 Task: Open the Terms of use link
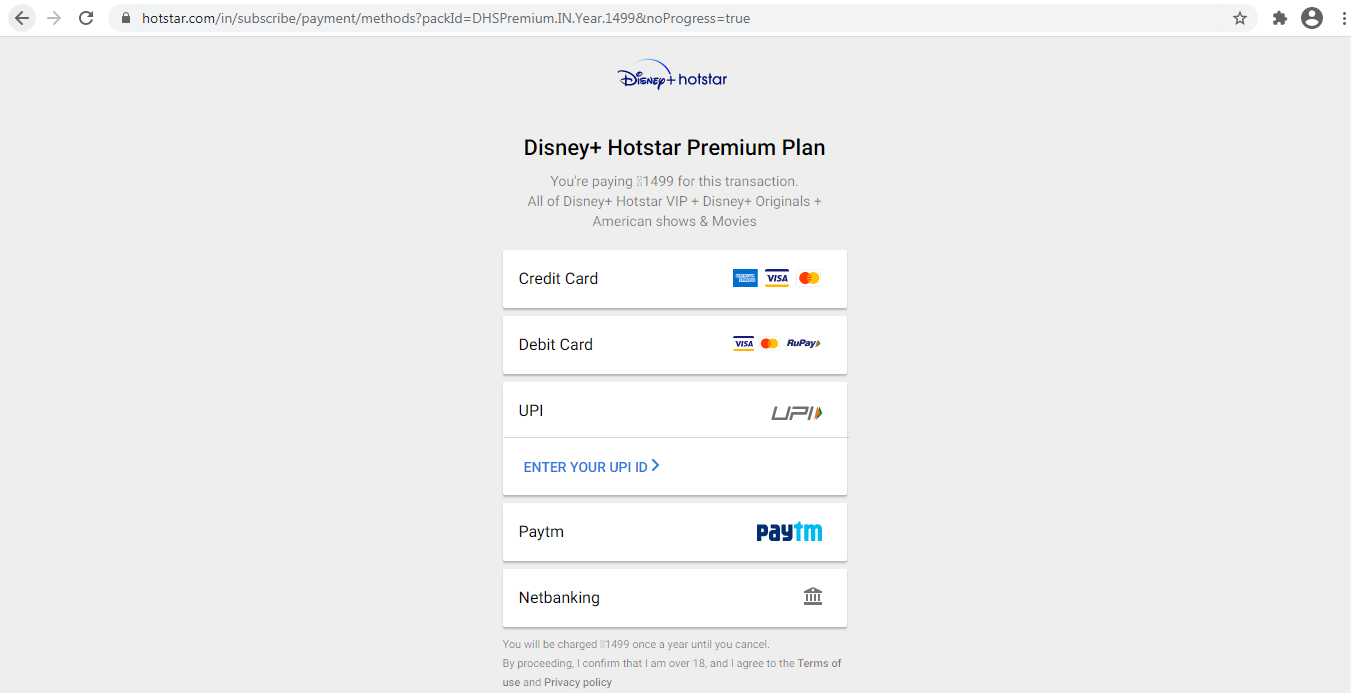(x=670, y=672)
